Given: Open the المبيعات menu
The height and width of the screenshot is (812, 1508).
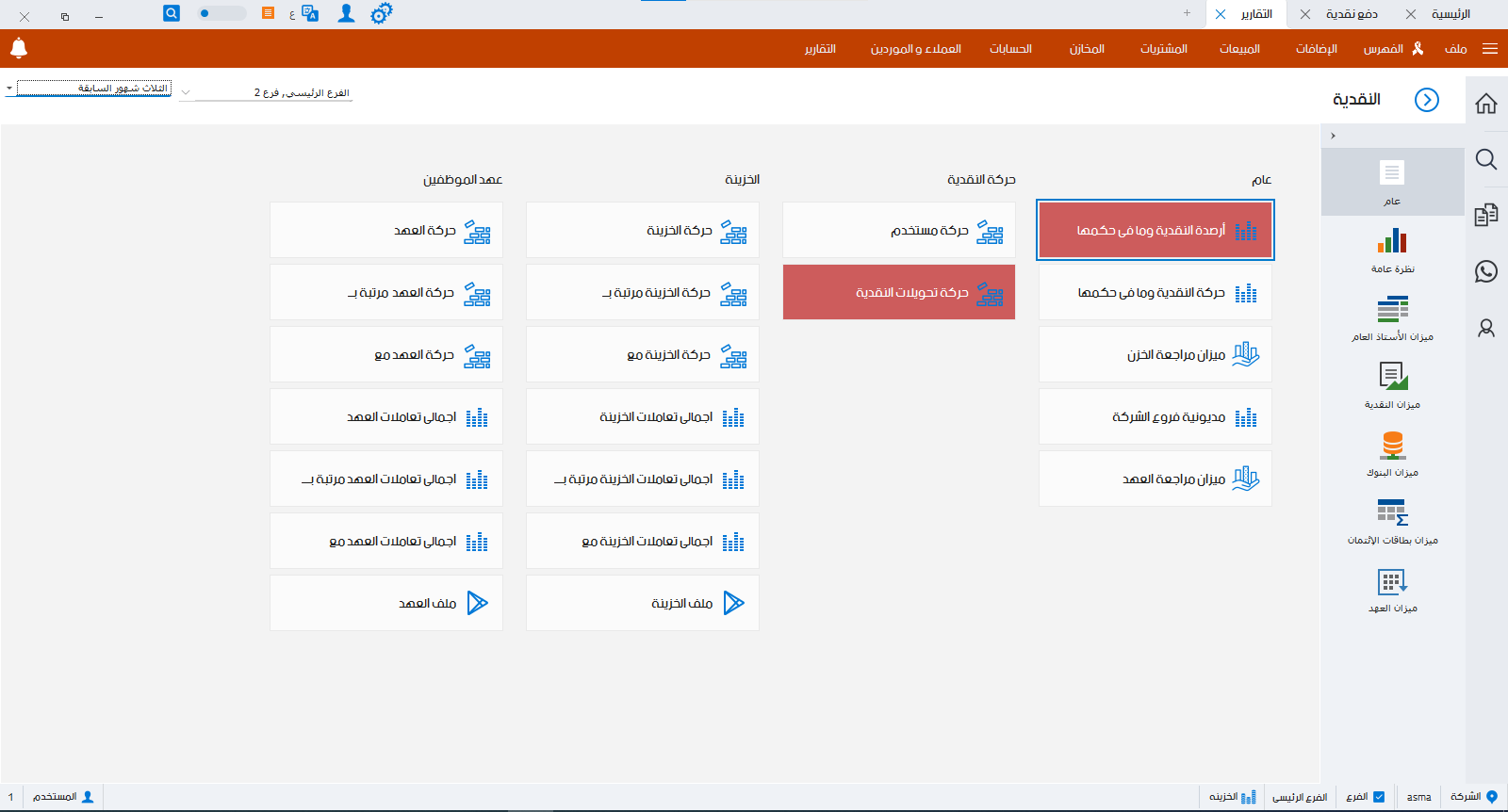Looking at the screenshot, I should coord(1239,49).
